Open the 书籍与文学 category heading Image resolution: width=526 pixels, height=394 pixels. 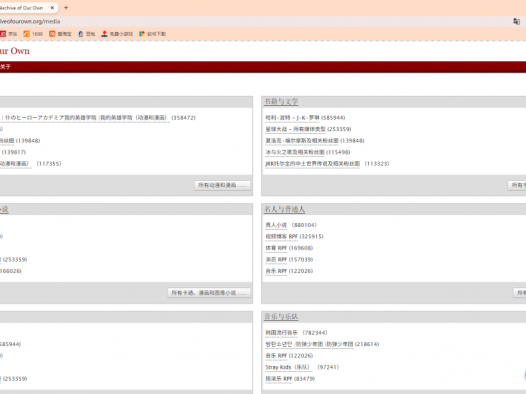pos(281,102)
